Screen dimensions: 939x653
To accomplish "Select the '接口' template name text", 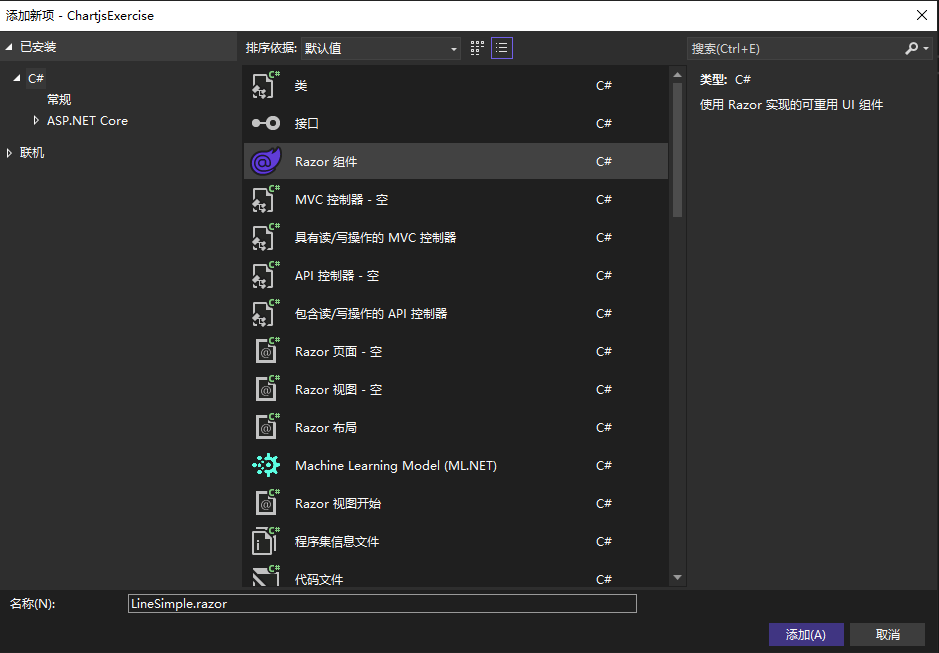I will coord(307,123).
